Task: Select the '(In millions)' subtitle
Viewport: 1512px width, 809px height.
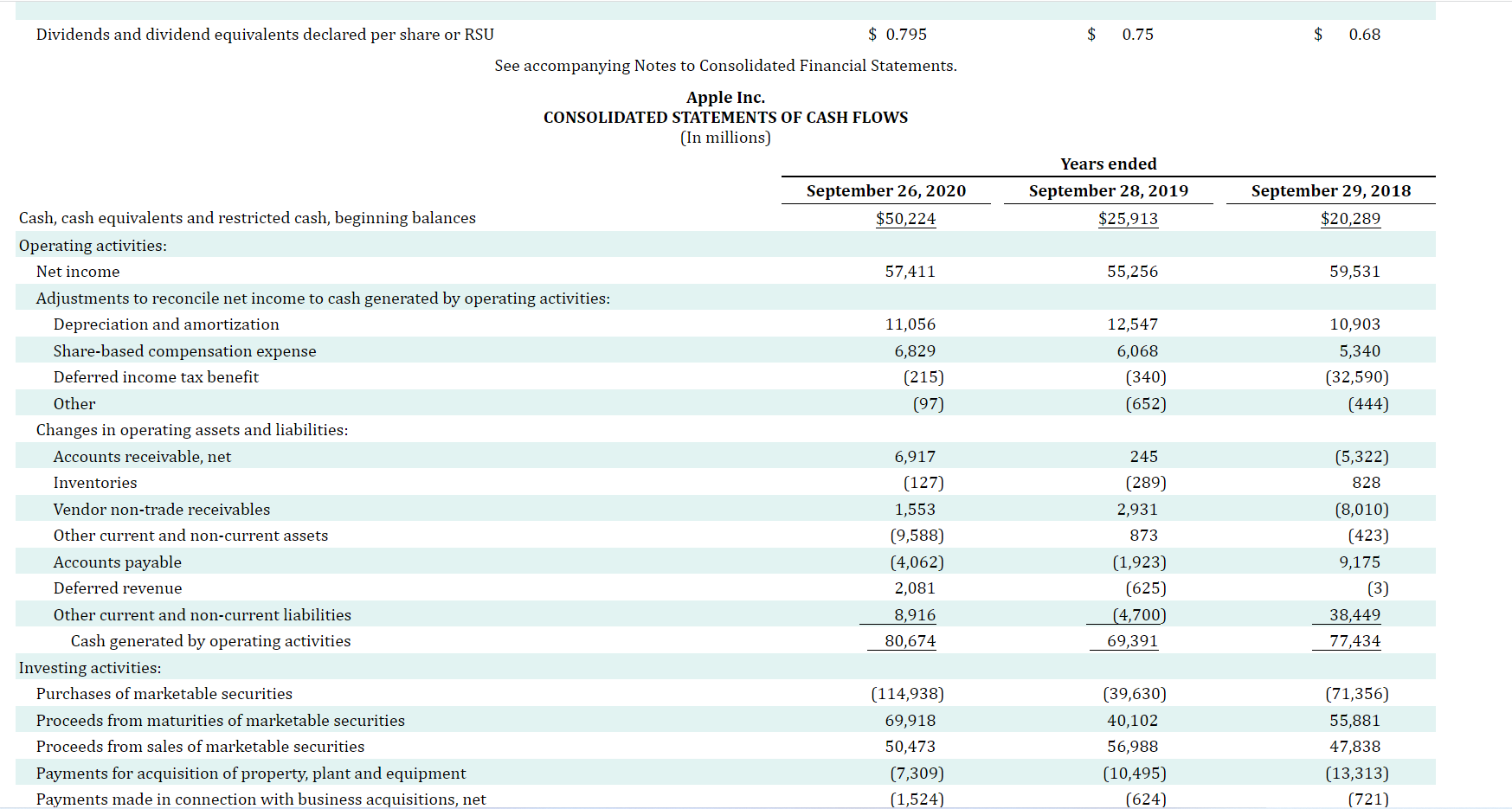Action: click(x=725, y=138)
